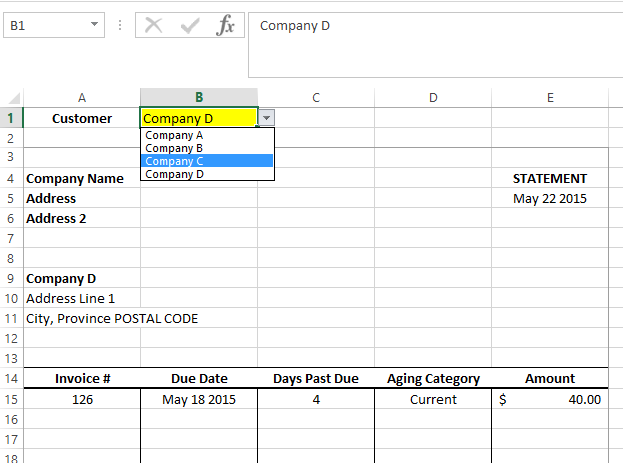
Task: Select the May 22 2015 date cell
Action: click(550, 198)
